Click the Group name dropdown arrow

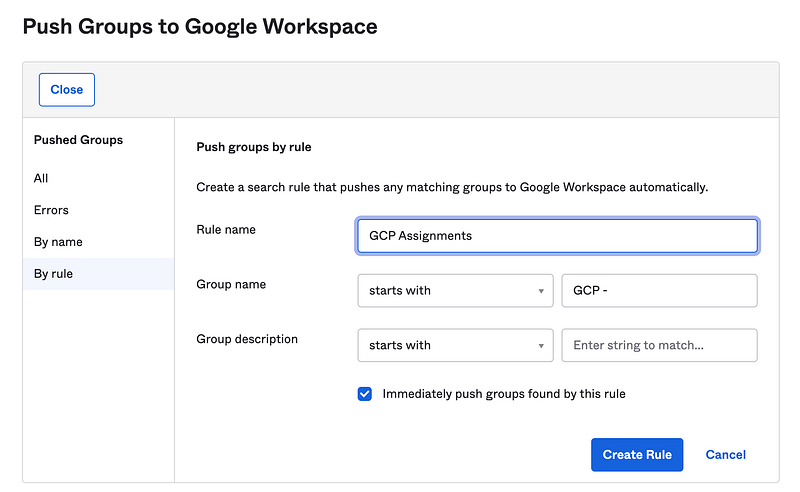pos(541,291)
